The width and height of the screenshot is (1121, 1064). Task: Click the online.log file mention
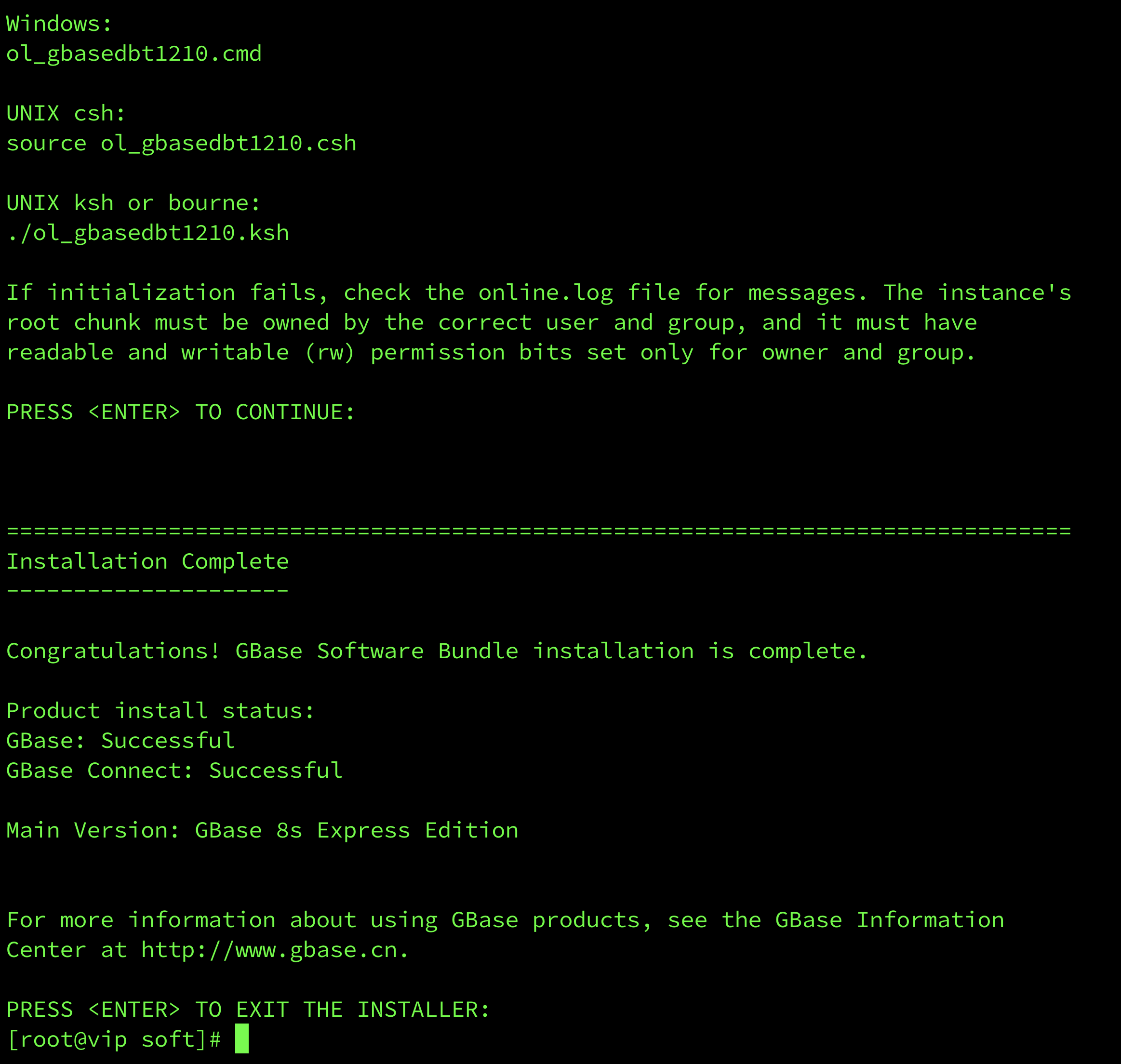pyautogui.click(x=546, y=292)
